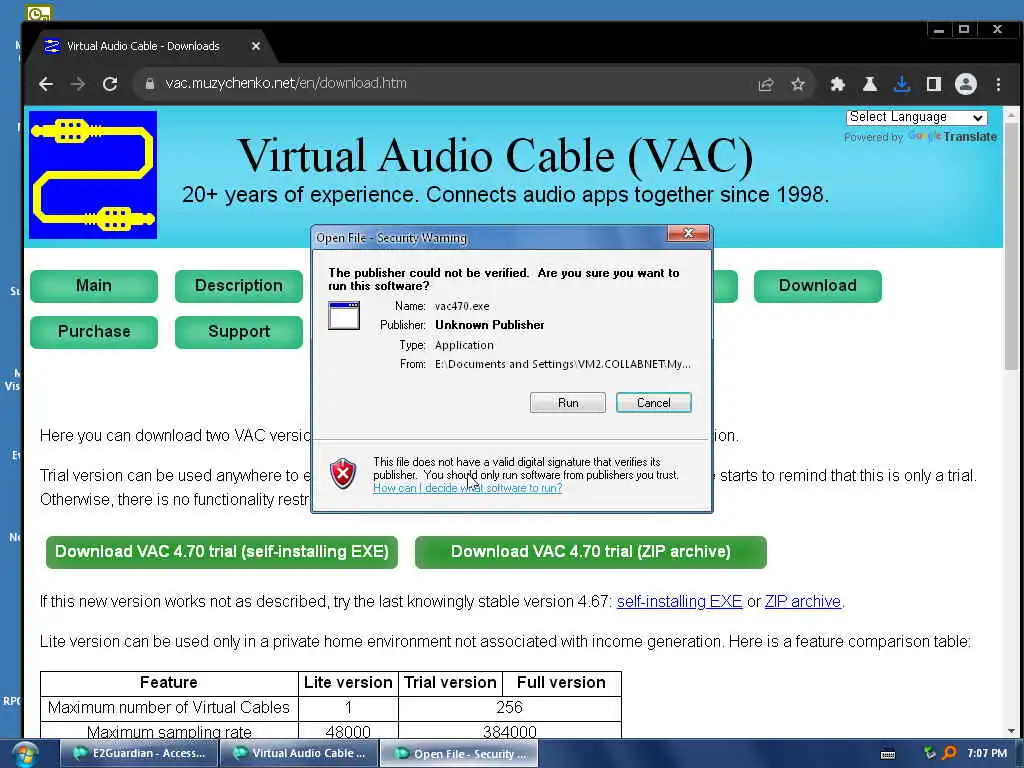Click the network tray icon

[929, 754]
